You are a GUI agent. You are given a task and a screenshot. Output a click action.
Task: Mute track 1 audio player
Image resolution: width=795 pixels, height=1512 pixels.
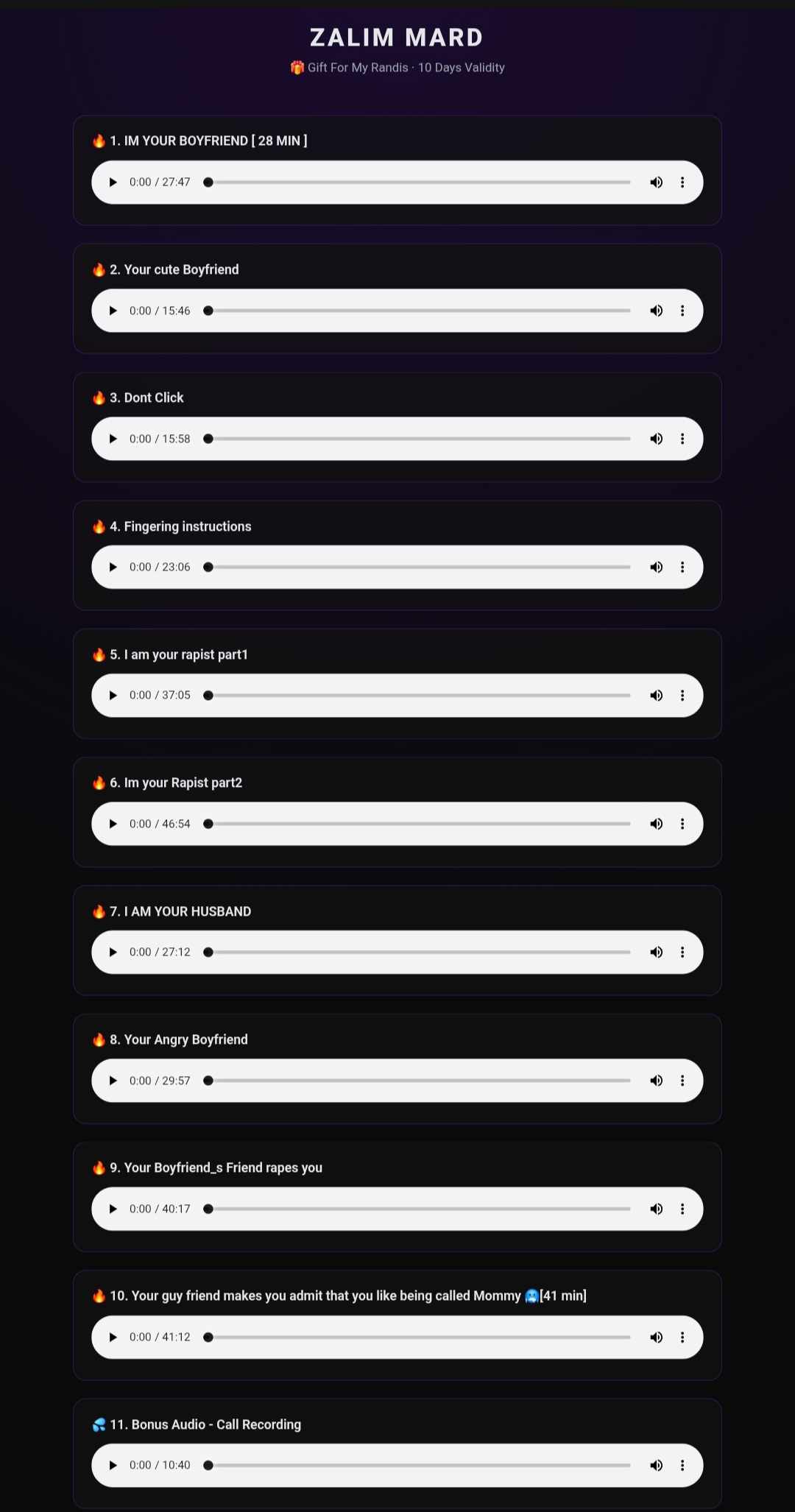point(656,183)
